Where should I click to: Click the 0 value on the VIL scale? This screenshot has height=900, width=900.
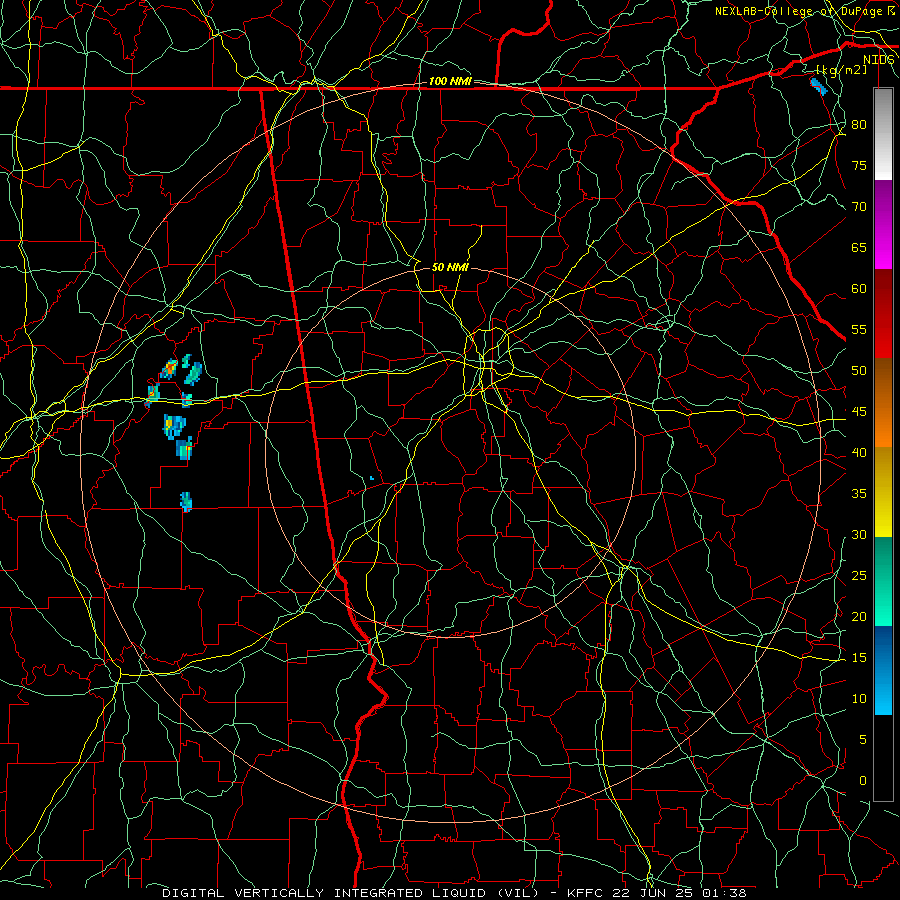pos(863,781)
